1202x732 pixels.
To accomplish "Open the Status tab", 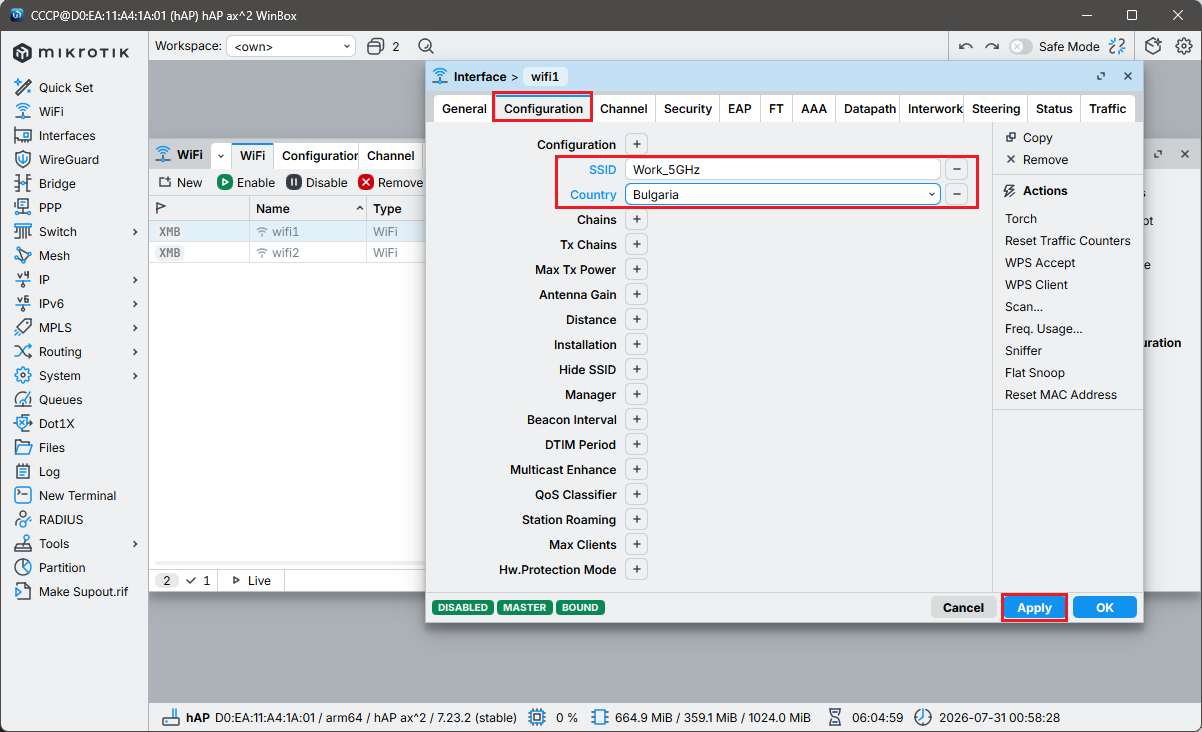I will (1054, 109).
